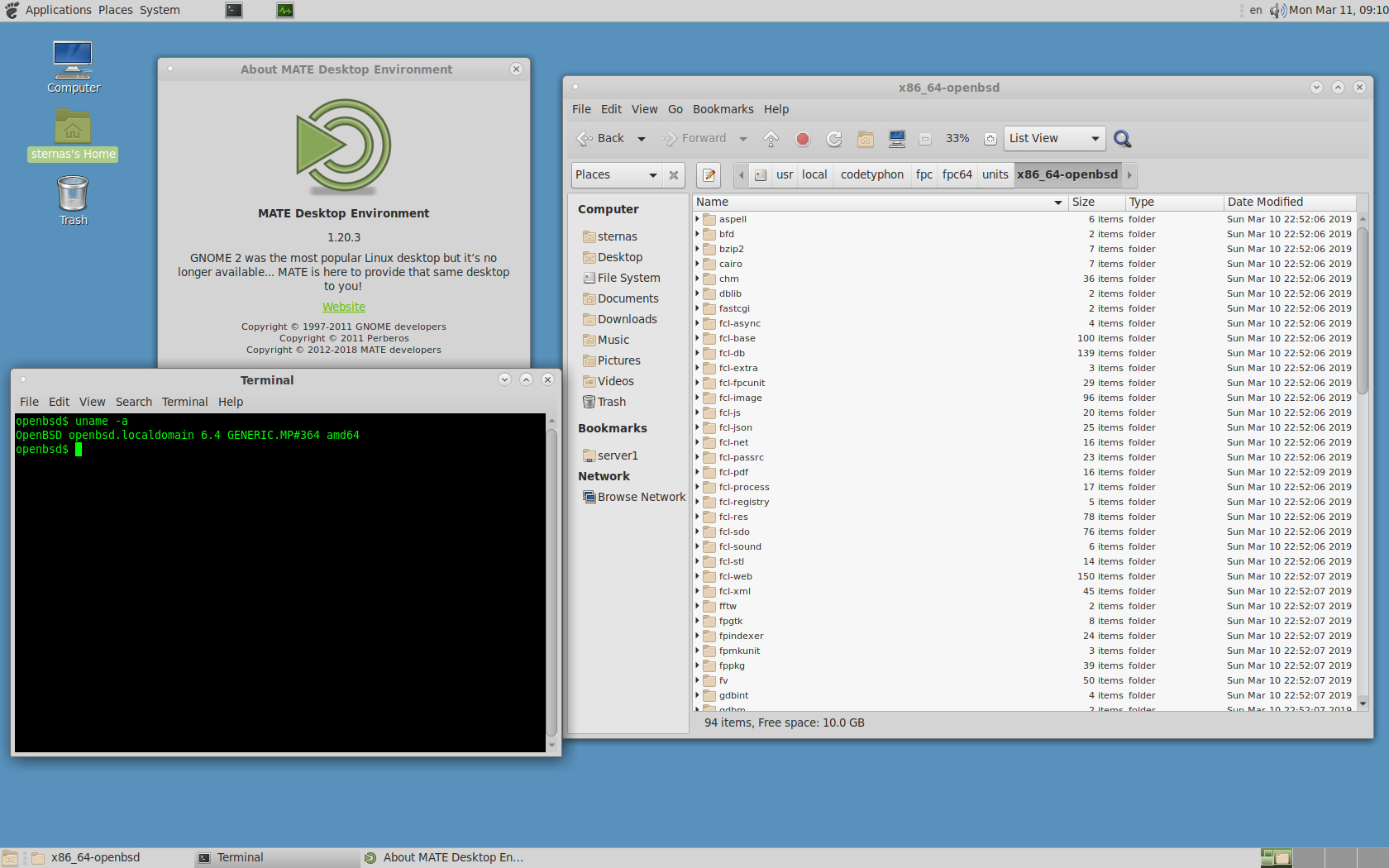Screen dimensions: 1389x868
Task: Expand the fpgtk folder tree
Action: (697, 621)
